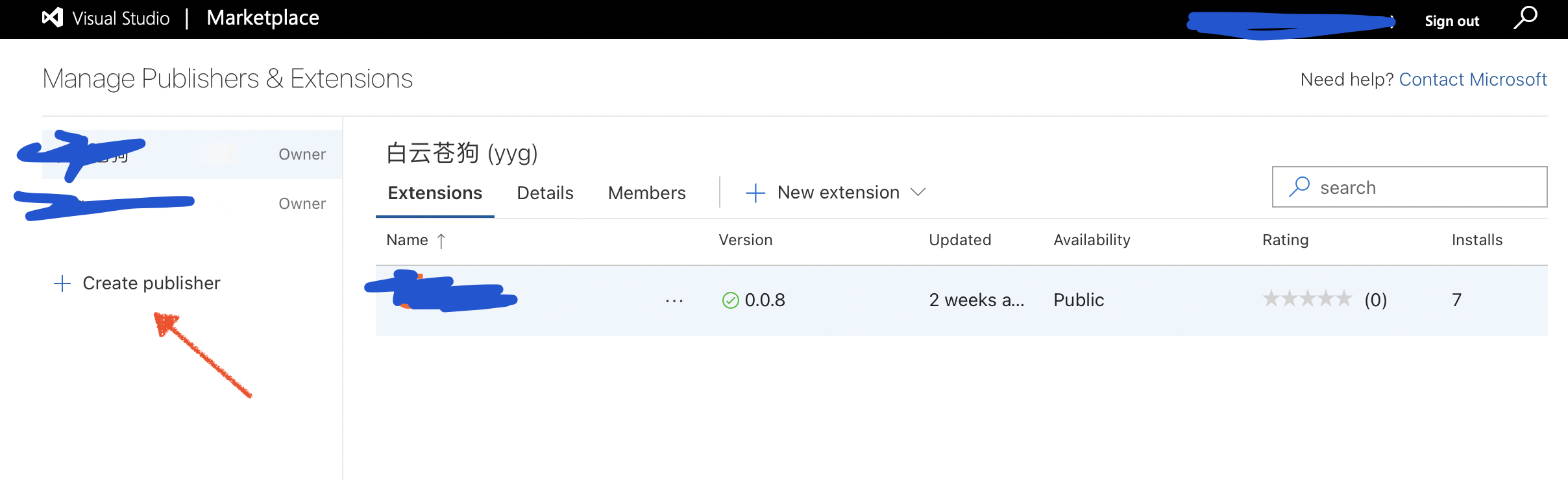1568x480 pixels.
Task: Switch to the Details tab
Action: (x=545, y=193)
